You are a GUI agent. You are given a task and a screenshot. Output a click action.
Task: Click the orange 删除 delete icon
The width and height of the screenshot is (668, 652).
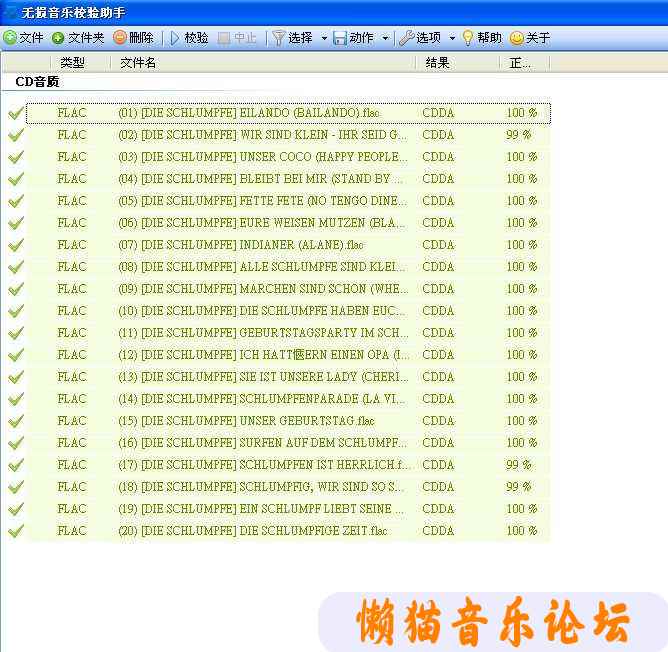click(120, 38)
